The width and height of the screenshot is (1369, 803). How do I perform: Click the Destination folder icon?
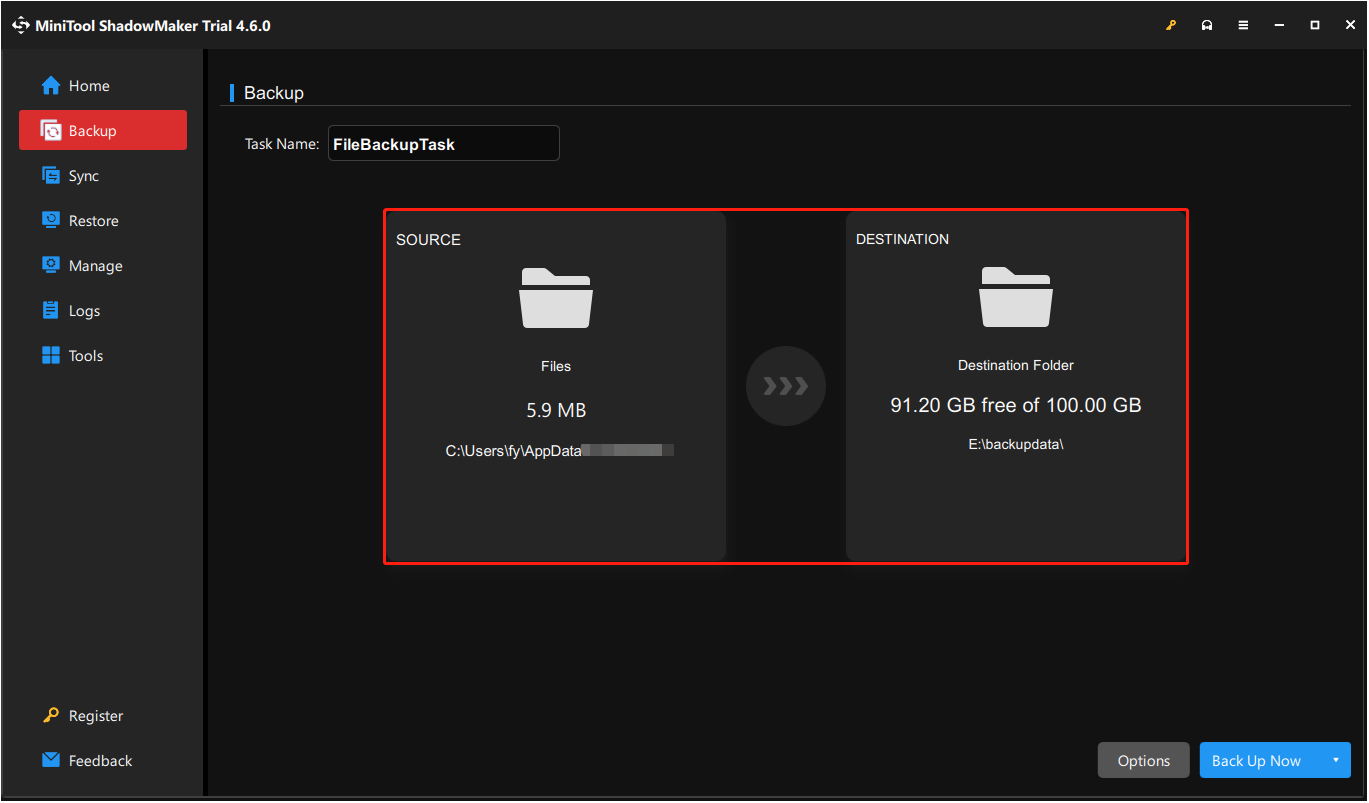click(x=1016, y=298)
